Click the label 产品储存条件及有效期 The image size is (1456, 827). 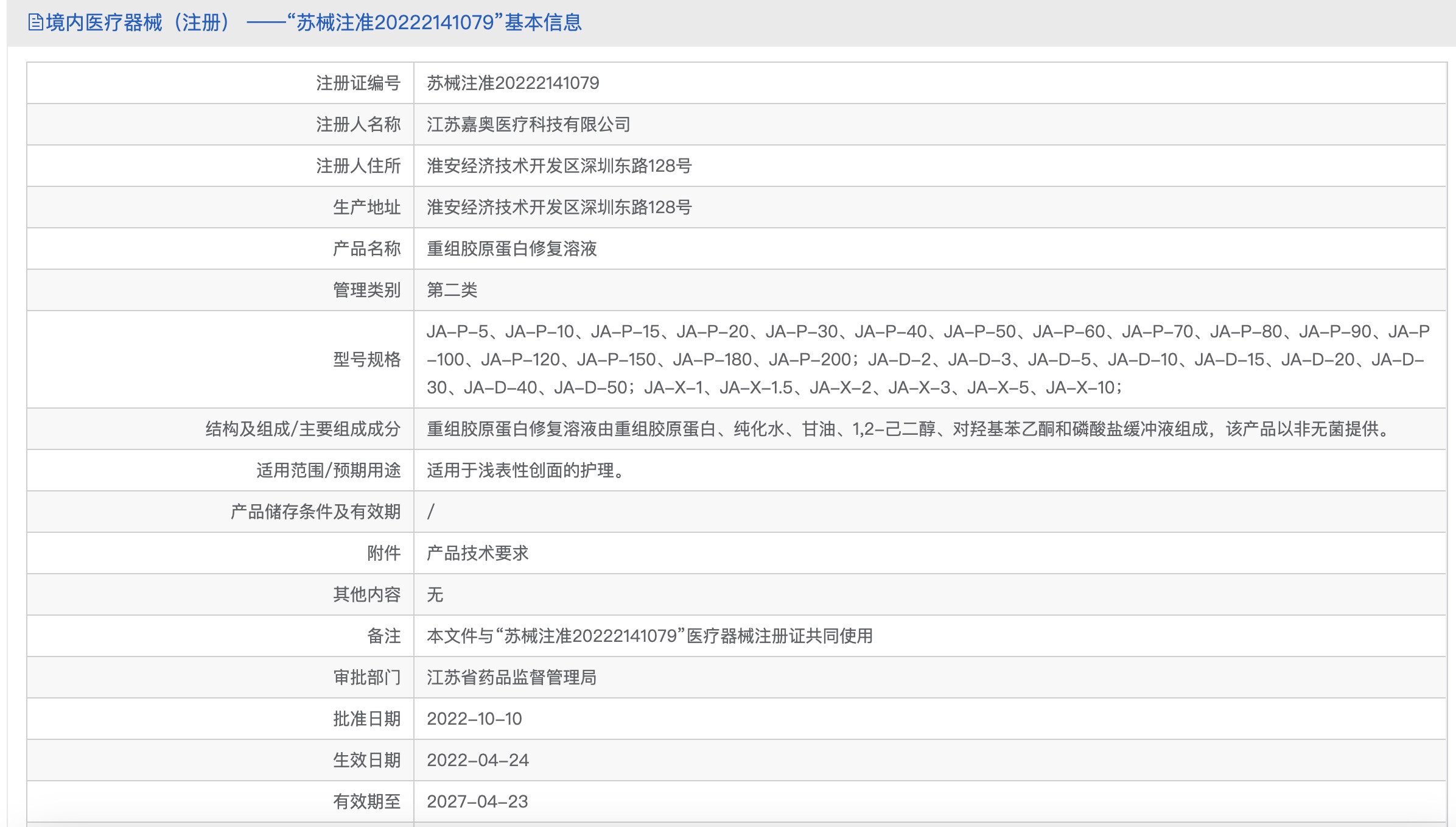(x=315, y=512)
